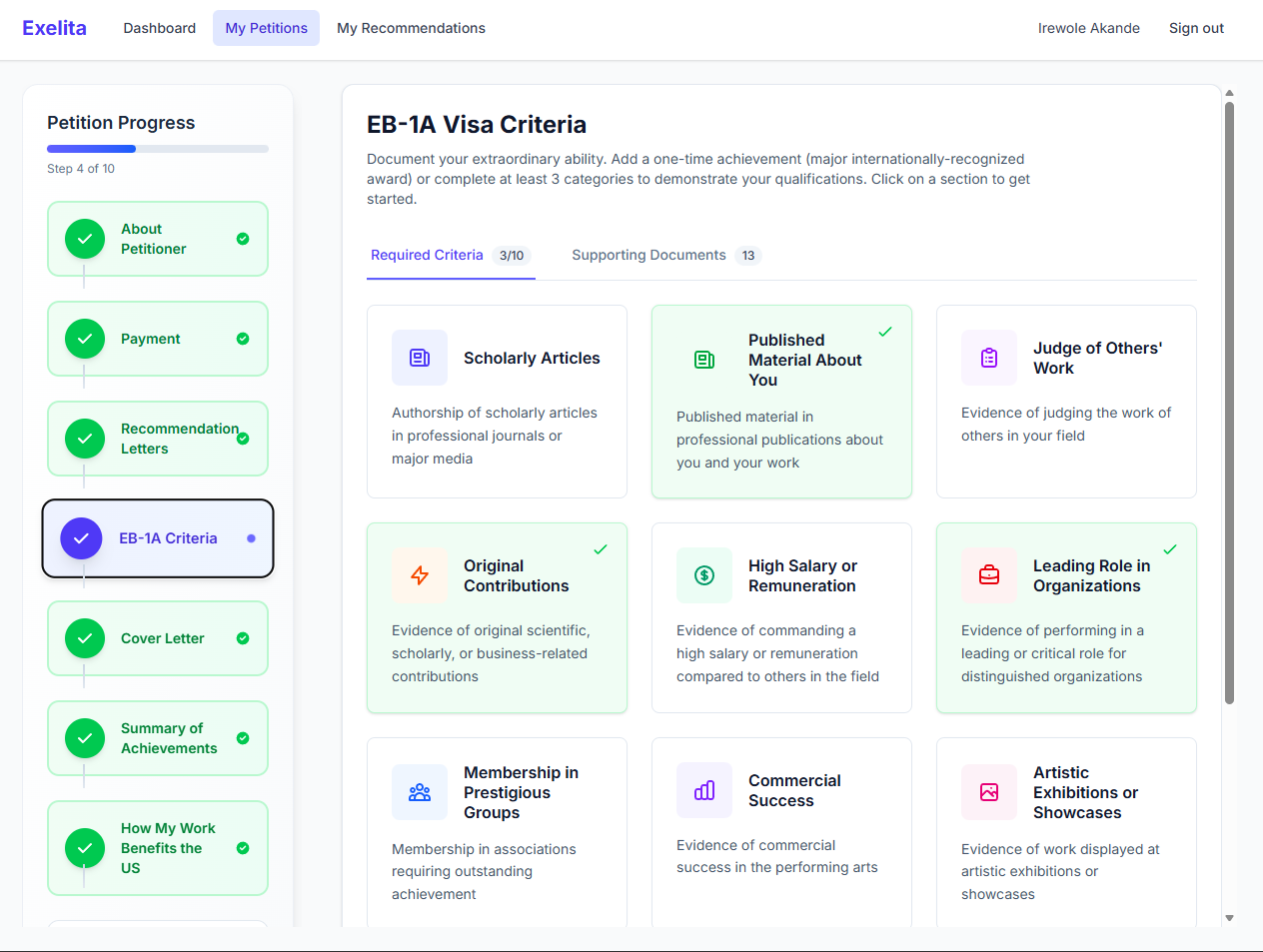Screen dimensions: 1263x952
Task: Click the Exelita logo link
Action: click(54, 28)
